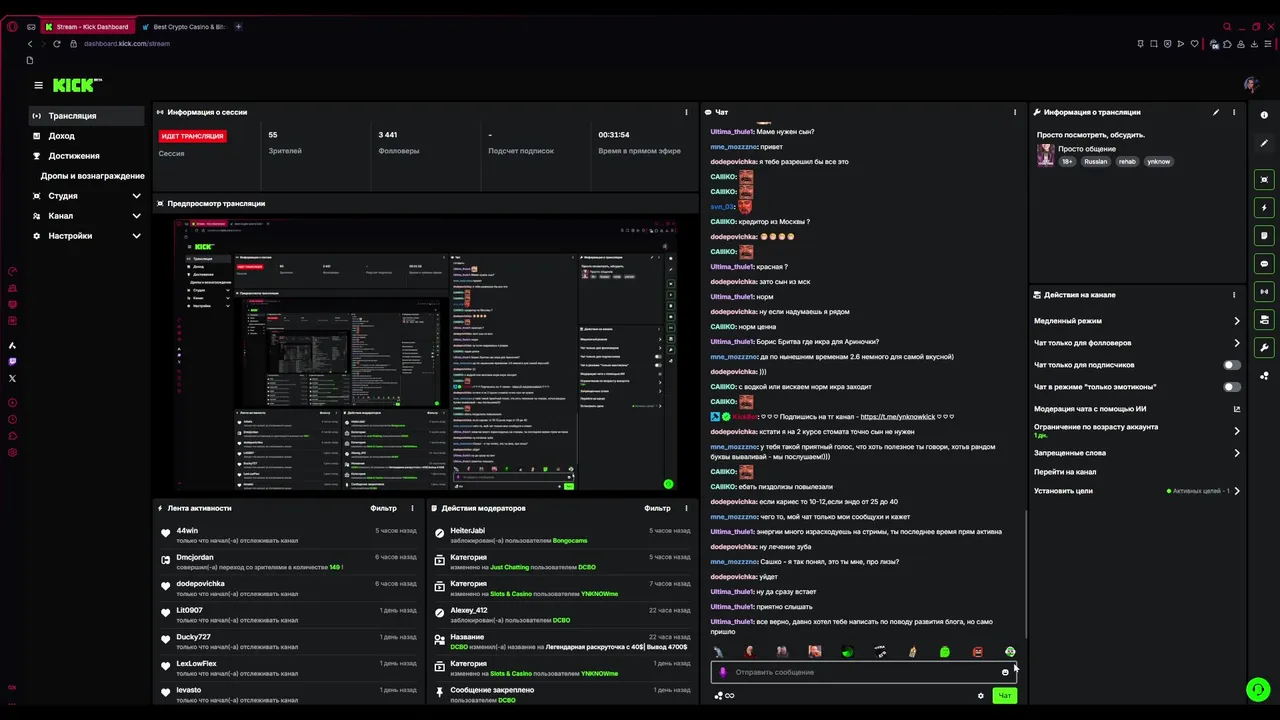Open channel actions panel three-dot menu

pyautogui.click(x=1234, y=295)
